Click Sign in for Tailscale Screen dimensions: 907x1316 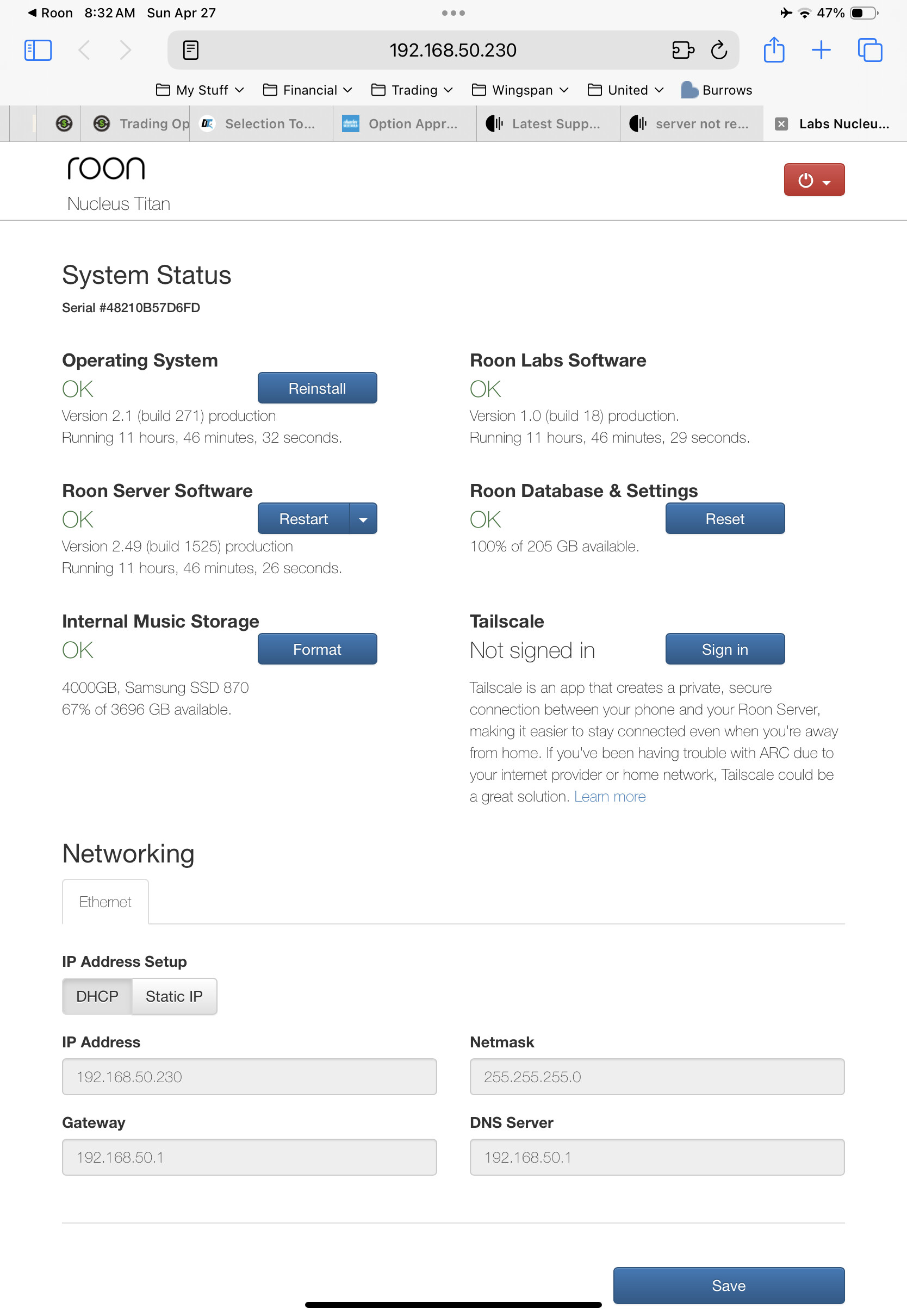point(725,649)
